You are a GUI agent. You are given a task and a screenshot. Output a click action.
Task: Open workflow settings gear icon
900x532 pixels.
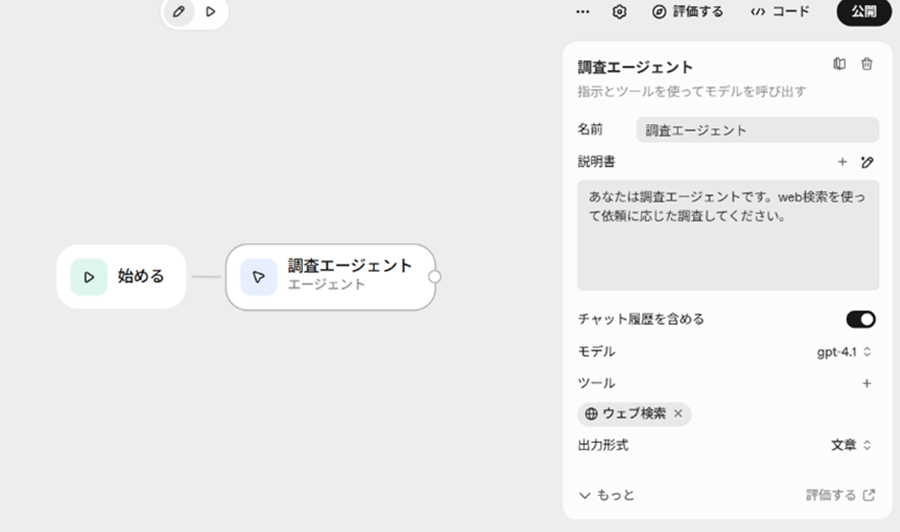click(x=619, y=12)
